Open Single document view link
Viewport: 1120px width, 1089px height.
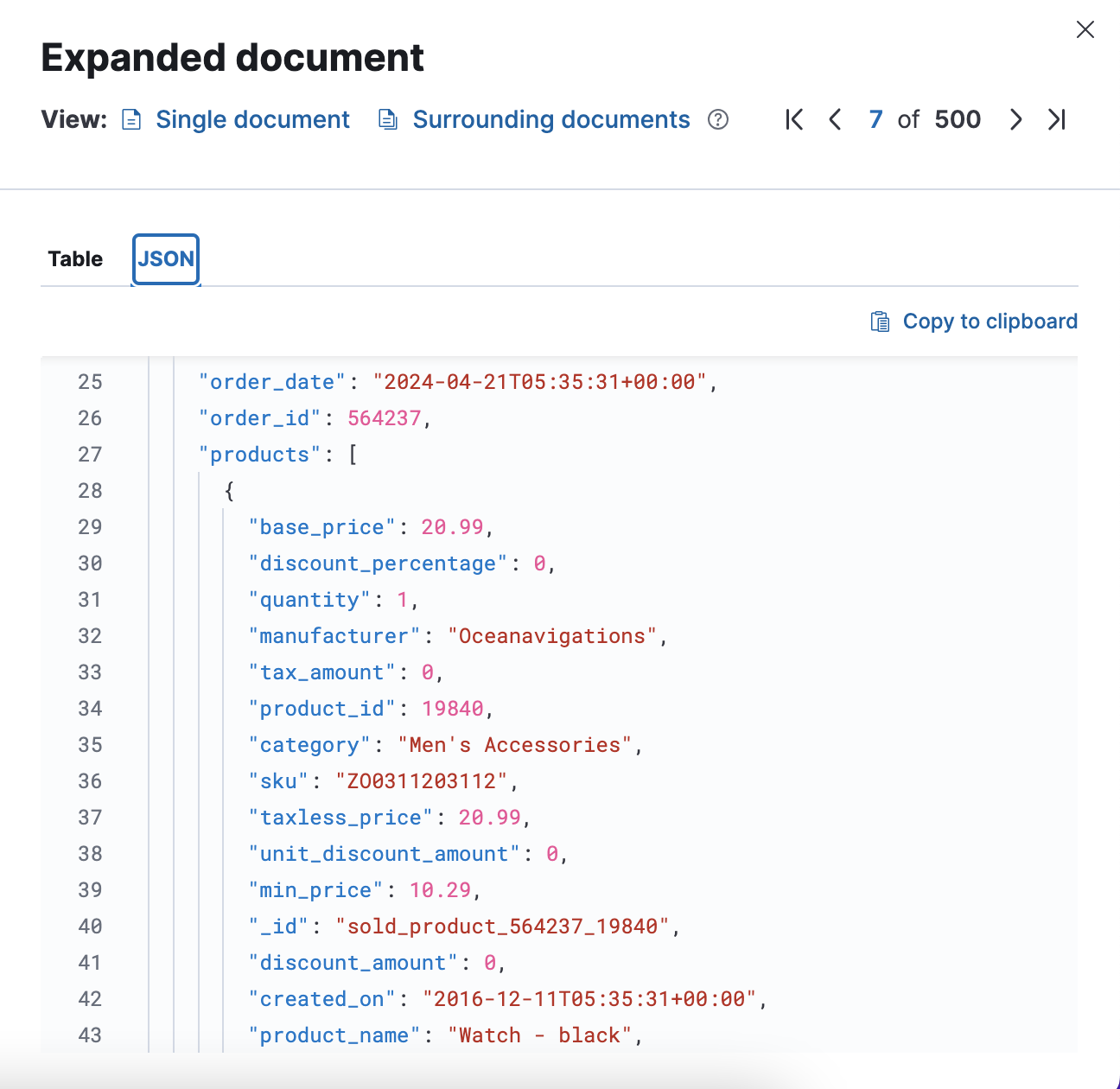coord(252,119)
